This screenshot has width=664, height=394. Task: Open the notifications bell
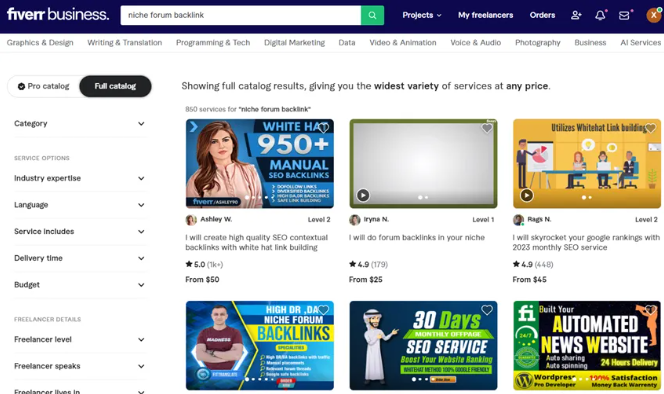point(600,15)
